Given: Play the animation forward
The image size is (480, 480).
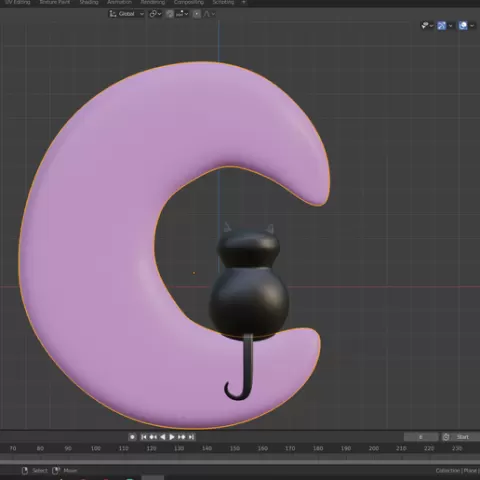Looking at the screenshot, I should pyautogui.click(x=172, y=437).
